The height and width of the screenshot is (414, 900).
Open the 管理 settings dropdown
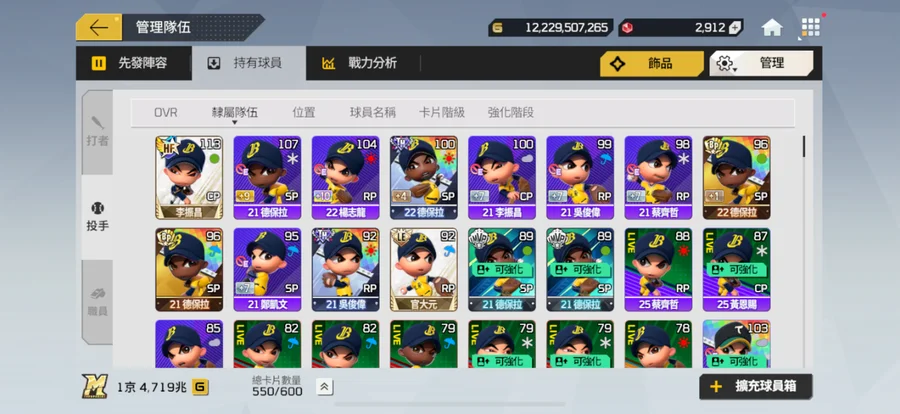coord(761,63)
